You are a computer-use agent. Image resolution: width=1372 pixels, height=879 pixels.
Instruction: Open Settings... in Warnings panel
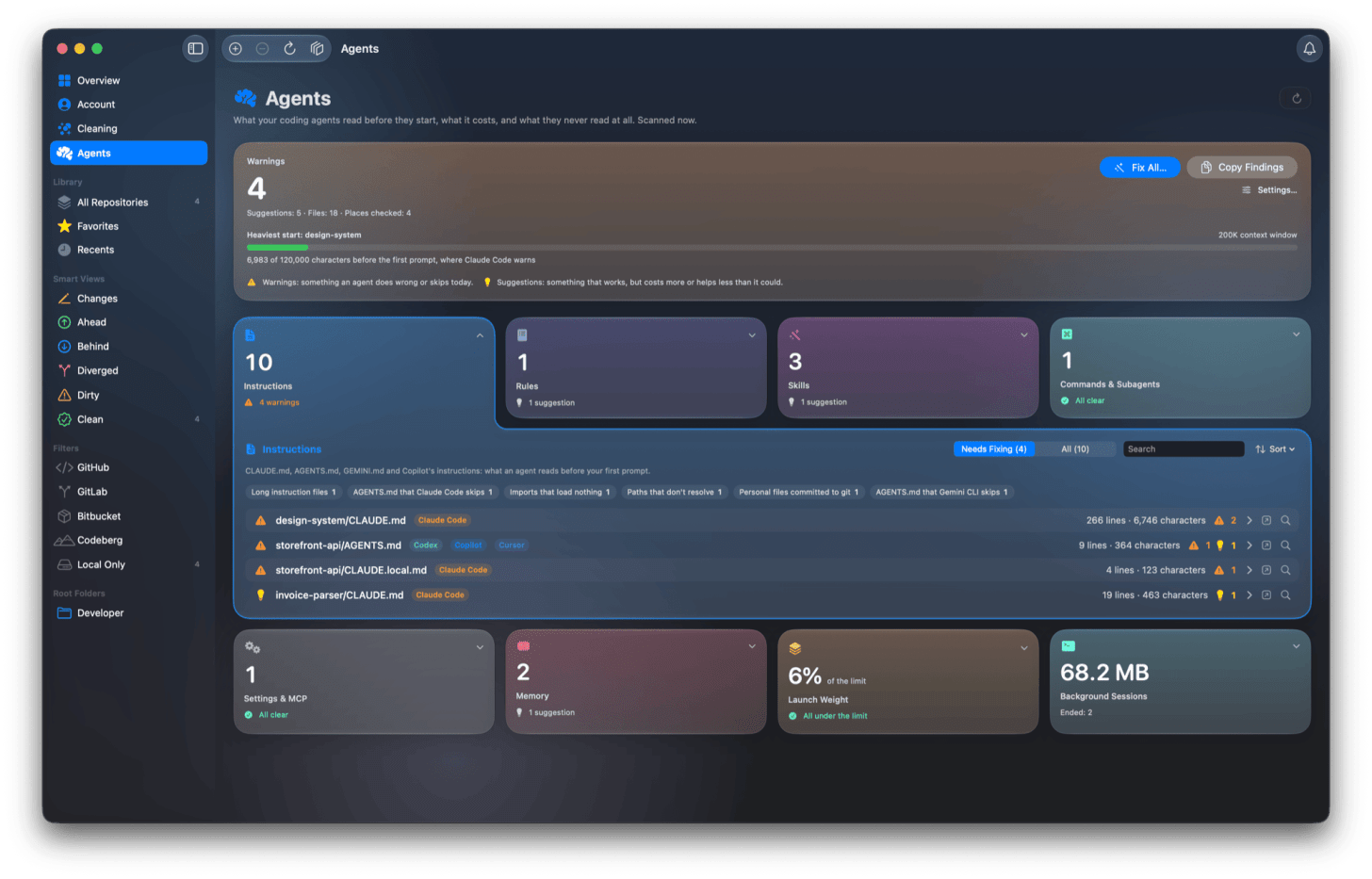(1269, 190)
